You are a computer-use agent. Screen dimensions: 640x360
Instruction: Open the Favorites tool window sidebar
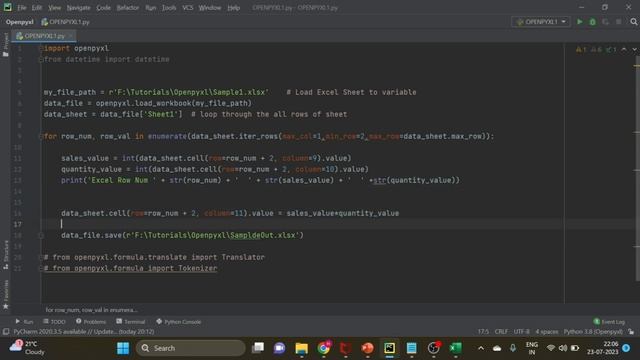[x=6, y=294]
